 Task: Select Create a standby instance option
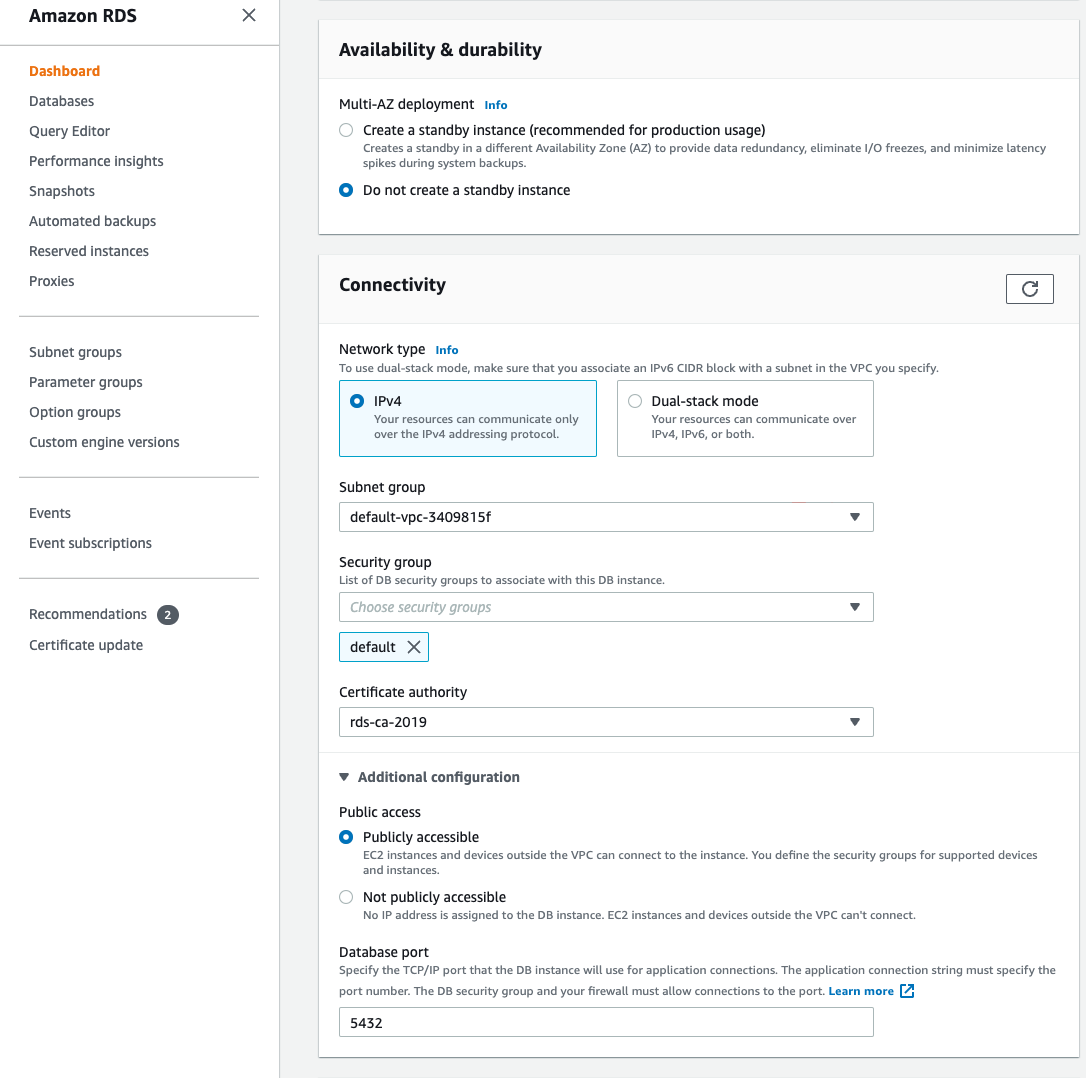click(x=345, y=130)
